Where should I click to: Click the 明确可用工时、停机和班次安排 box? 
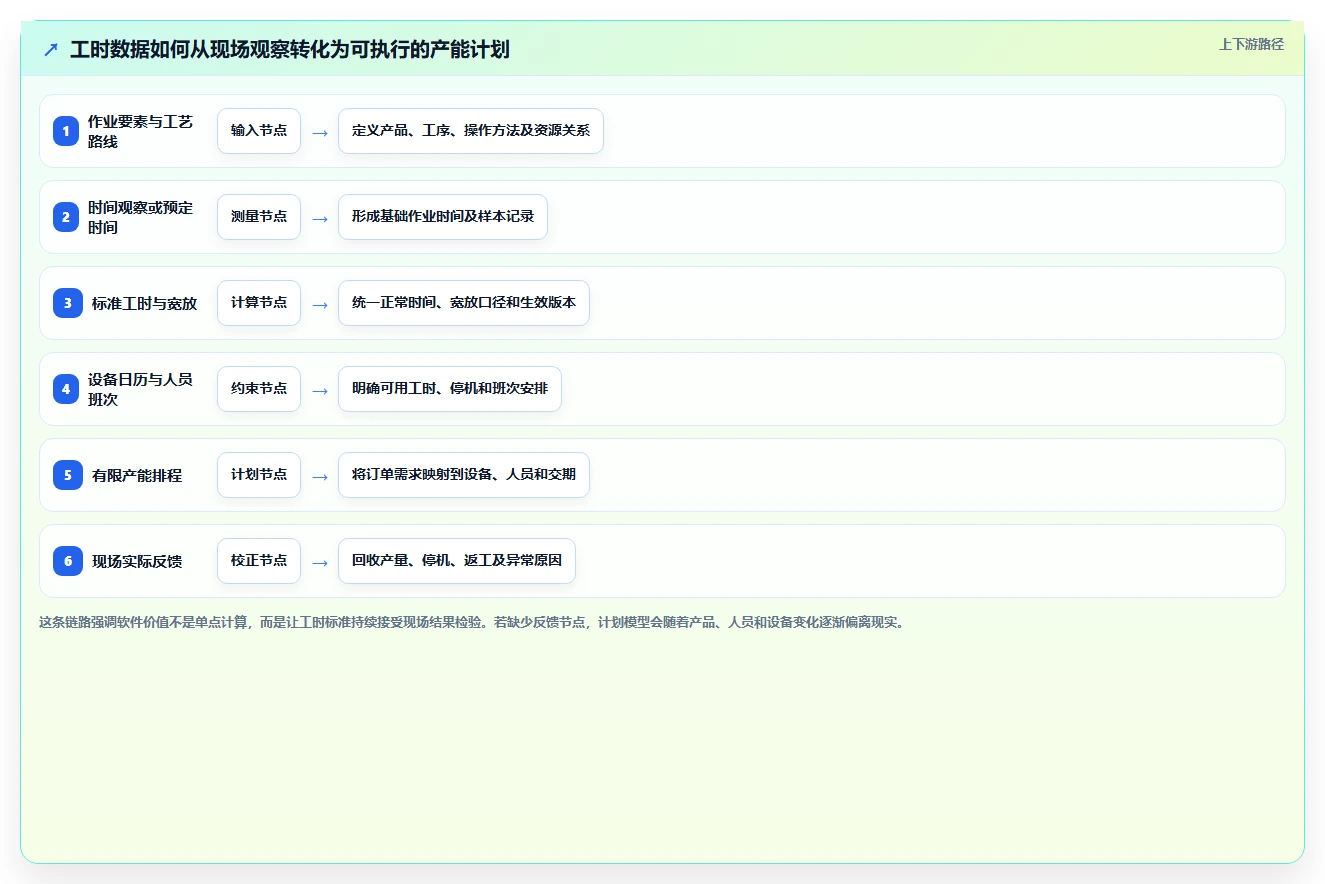[450, 389]
